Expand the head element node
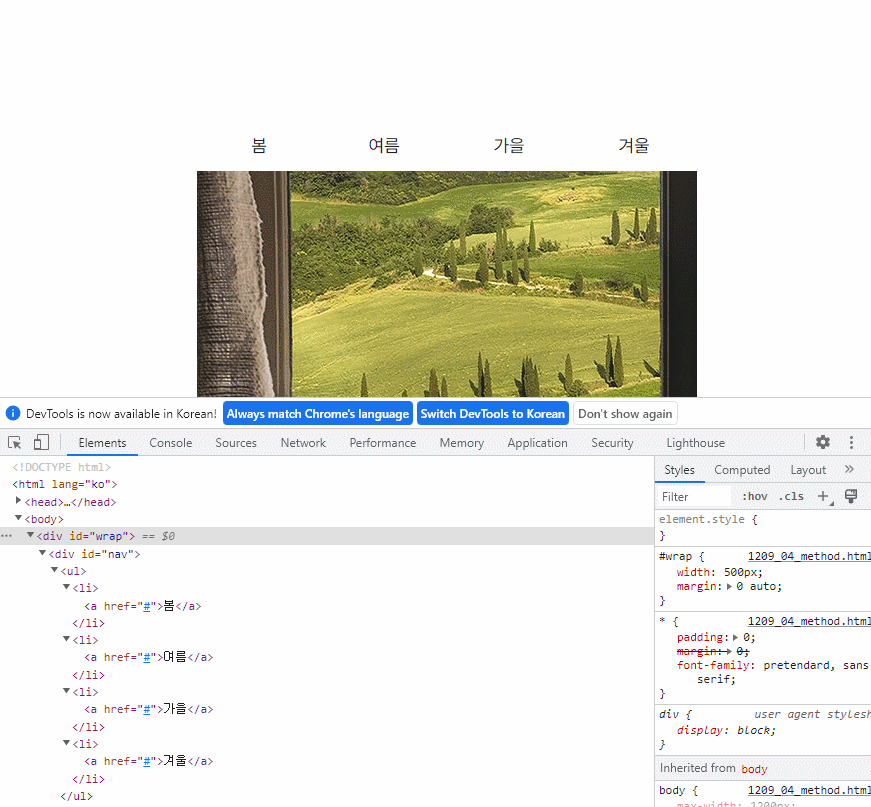The width and height of the screenshot is (871, 807). 18,500
